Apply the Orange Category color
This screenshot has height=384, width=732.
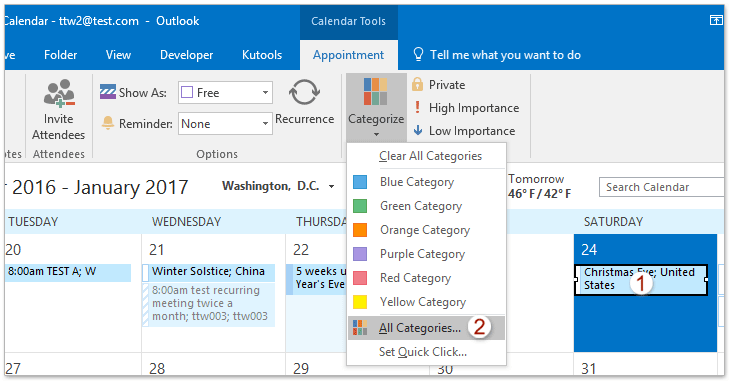pyautogui.click(x=360, y=230)
